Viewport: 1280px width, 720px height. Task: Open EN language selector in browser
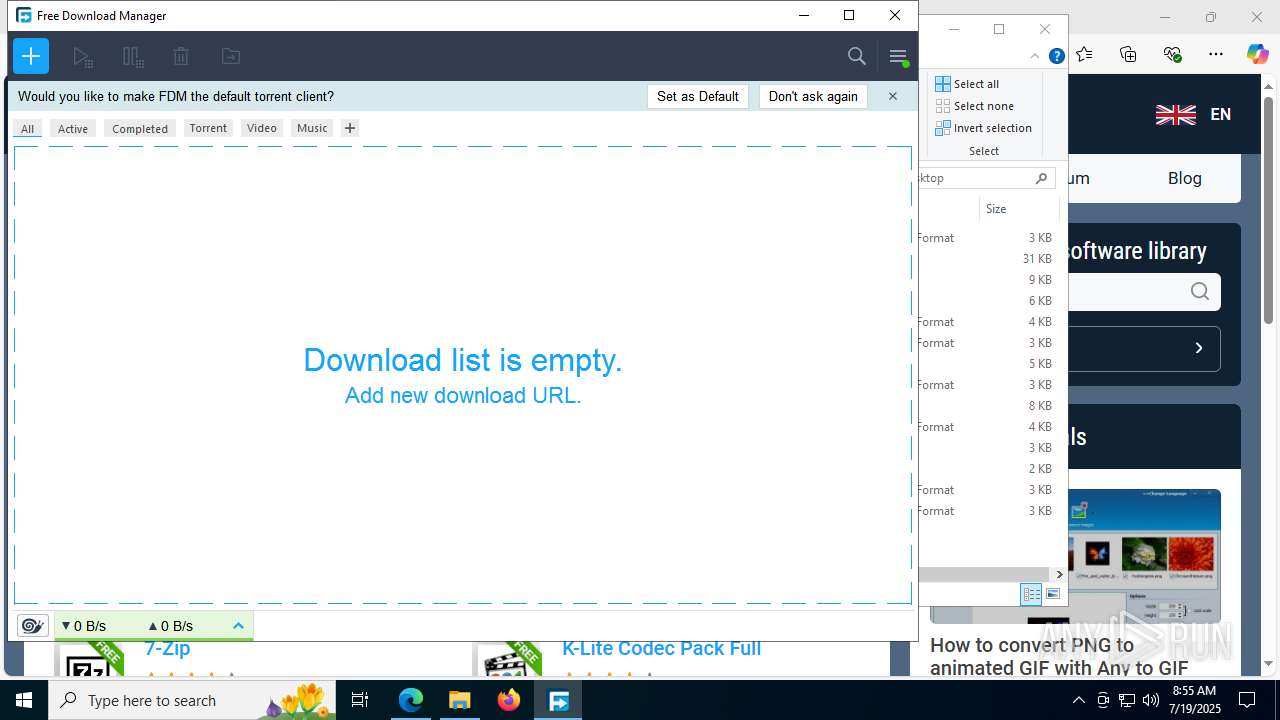click(x=1193, y=114)
